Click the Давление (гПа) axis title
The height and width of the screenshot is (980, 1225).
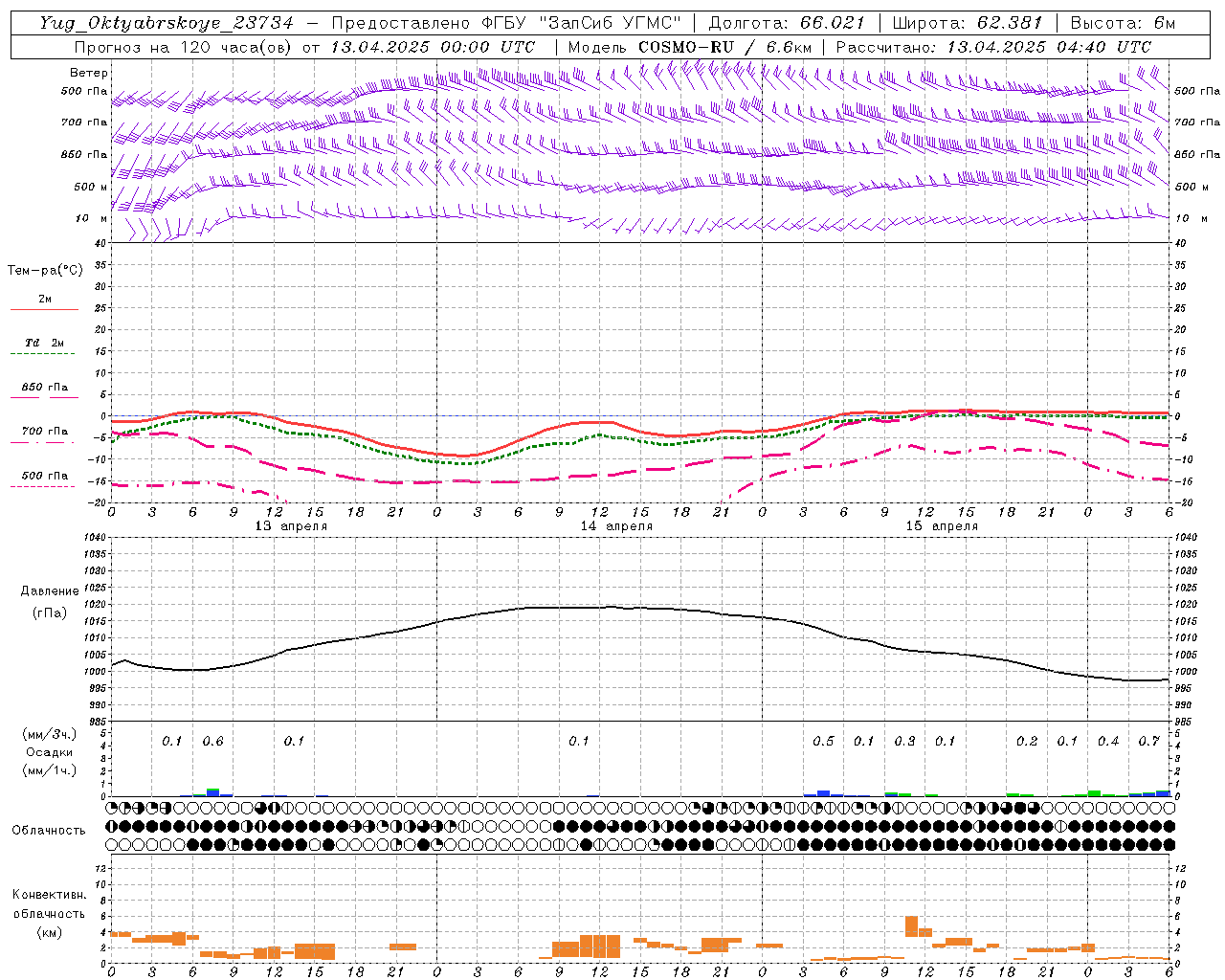tap(48, 602)
